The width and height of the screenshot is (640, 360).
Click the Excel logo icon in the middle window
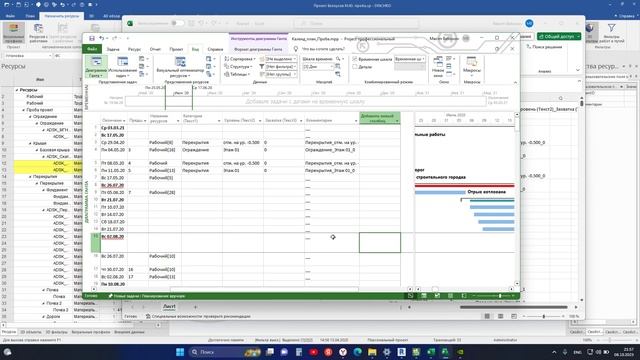130,23
